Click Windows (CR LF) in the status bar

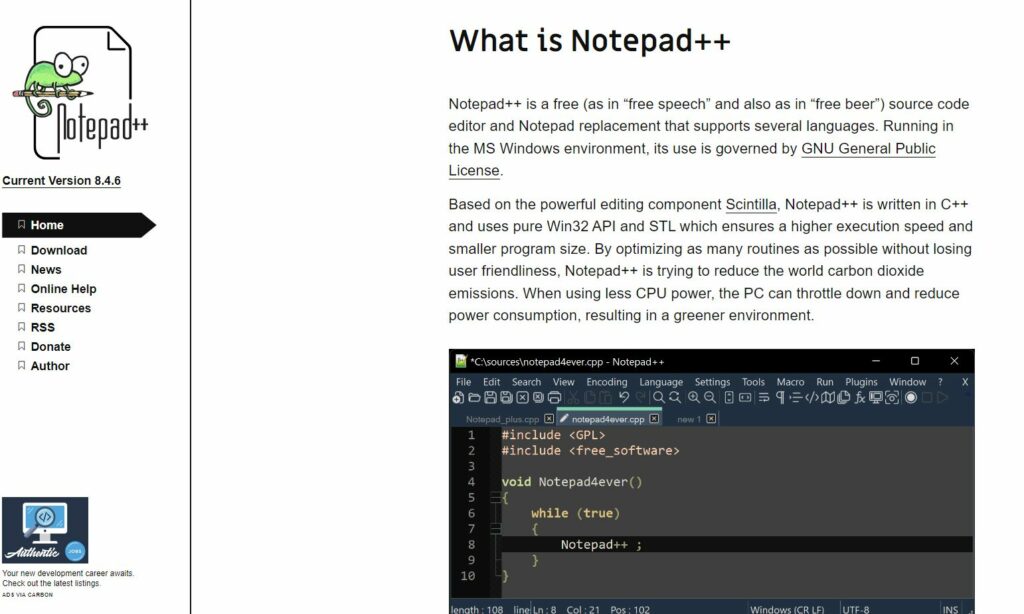tap(787, 608)
